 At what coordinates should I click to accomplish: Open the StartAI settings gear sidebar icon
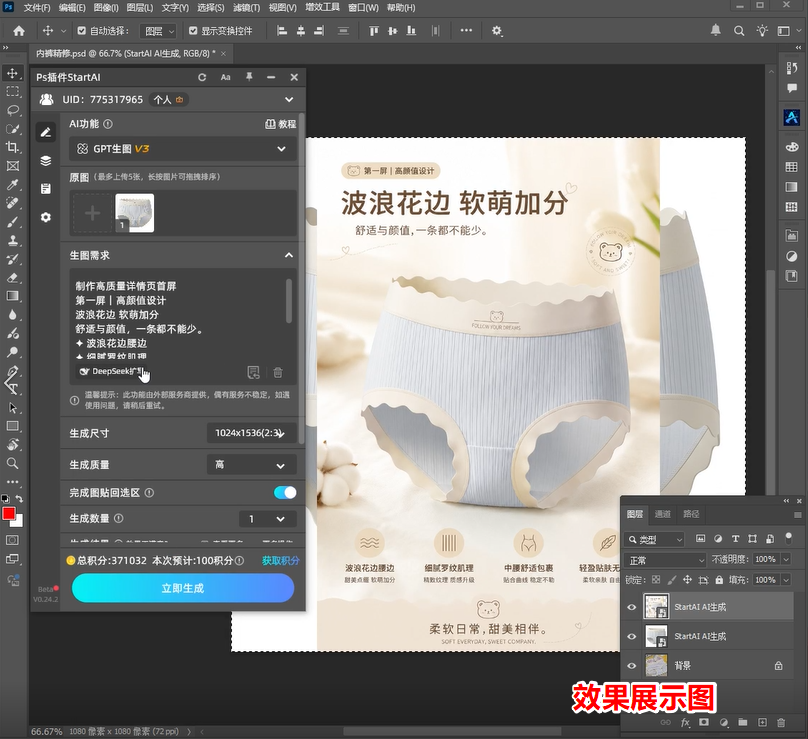point(46,217)
